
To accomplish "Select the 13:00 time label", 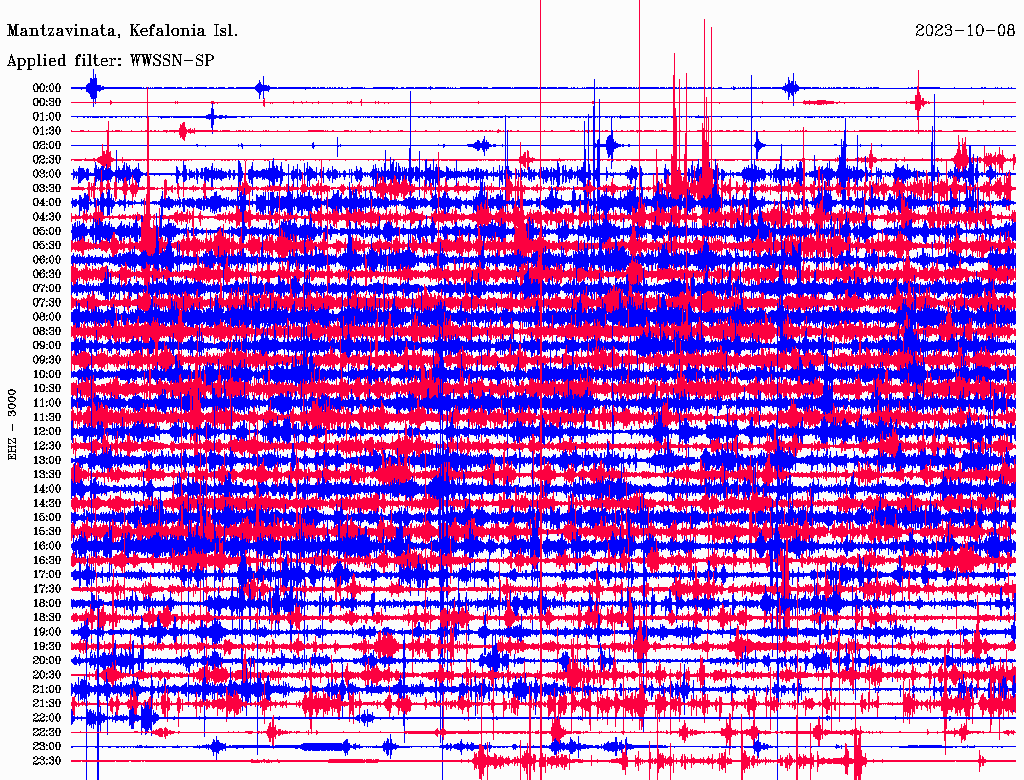I will (47, 461).
